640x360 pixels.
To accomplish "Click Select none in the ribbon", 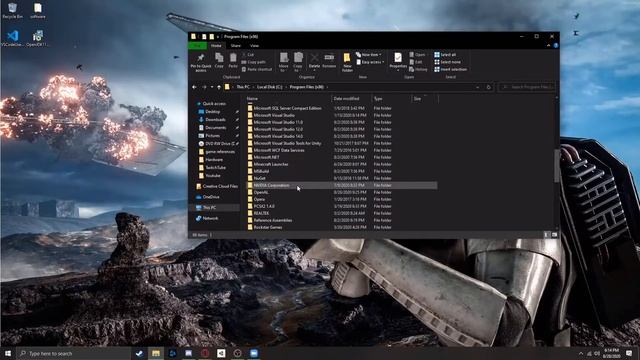I will (x=447, y=62).
